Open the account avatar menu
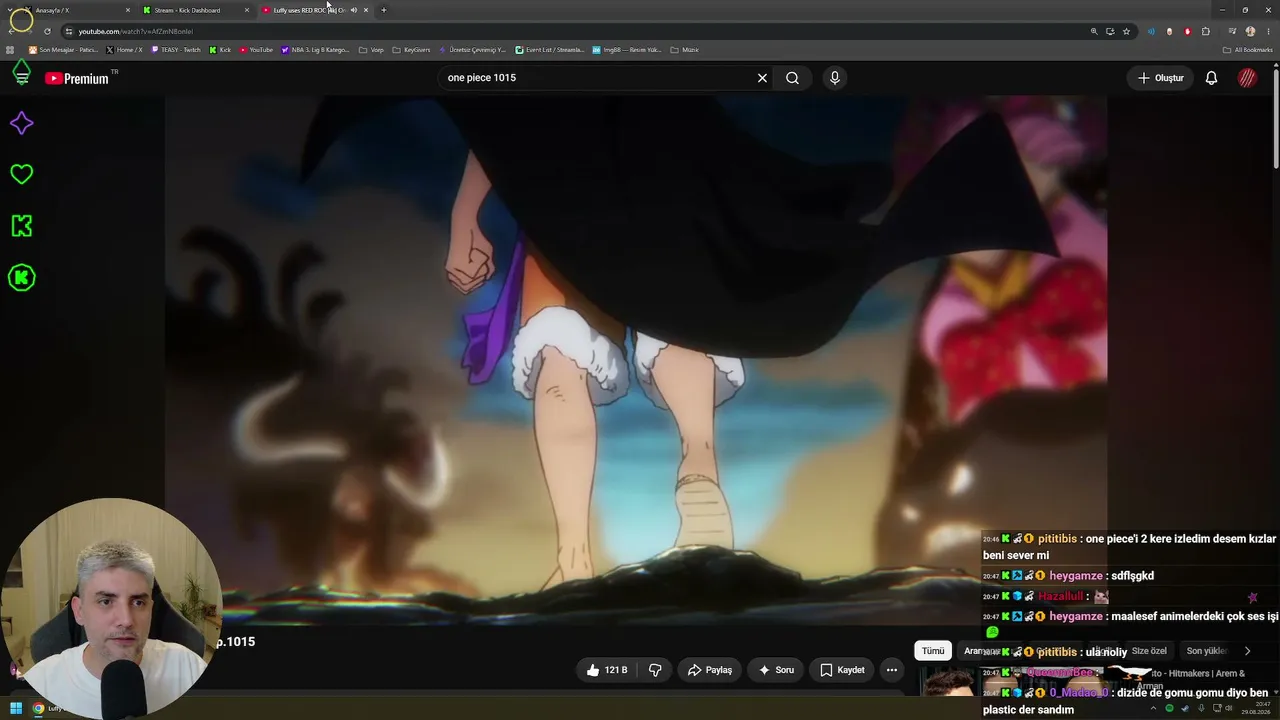This screenshot has width=1280, height=720. [x=1247, y=78]
